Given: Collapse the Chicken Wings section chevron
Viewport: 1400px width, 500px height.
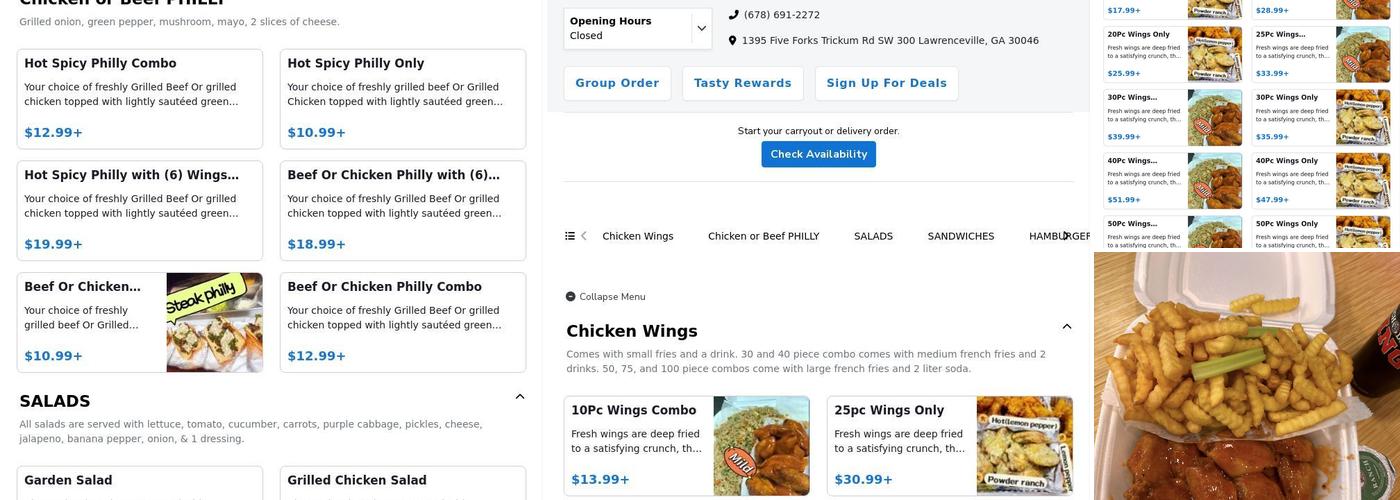Looking at the screenshot, I should click(x=1067, y=327).
